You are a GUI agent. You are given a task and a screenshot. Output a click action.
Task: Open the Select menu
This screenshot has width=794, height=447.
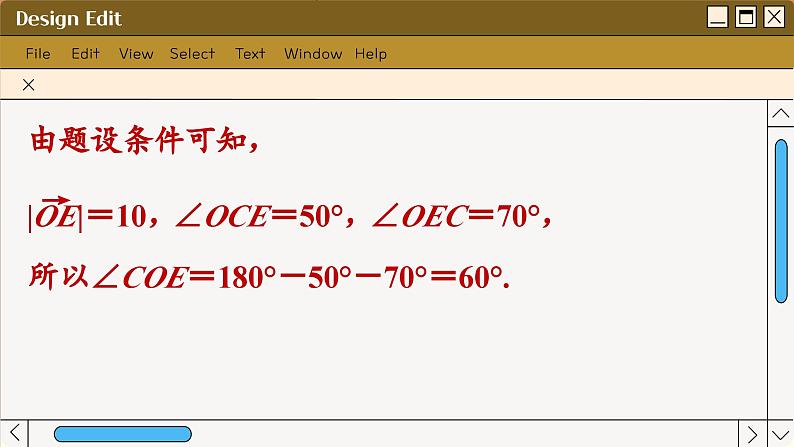click(192, 54)
